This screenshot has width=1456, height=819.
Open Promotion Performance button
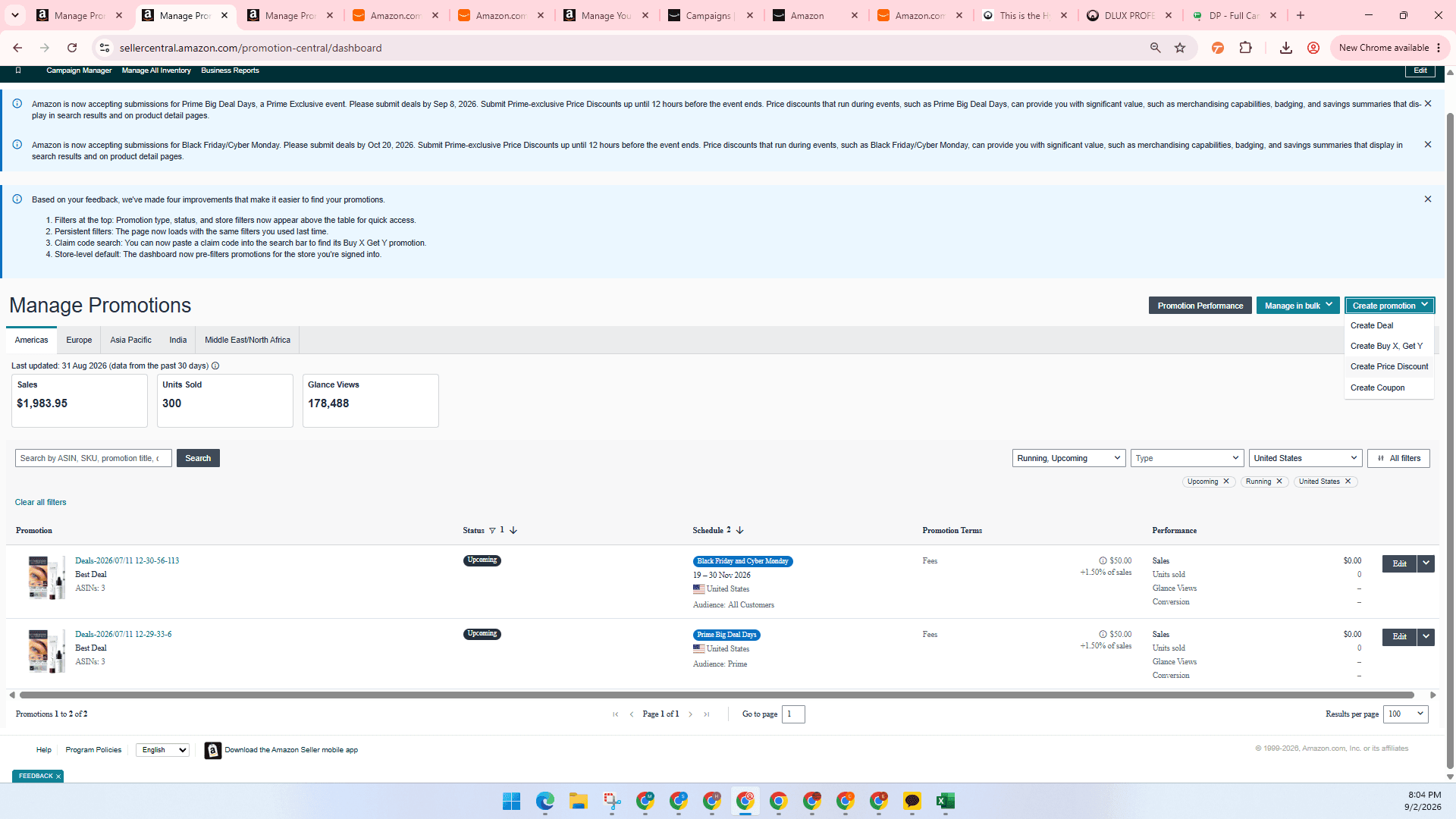click(1200, 306)
